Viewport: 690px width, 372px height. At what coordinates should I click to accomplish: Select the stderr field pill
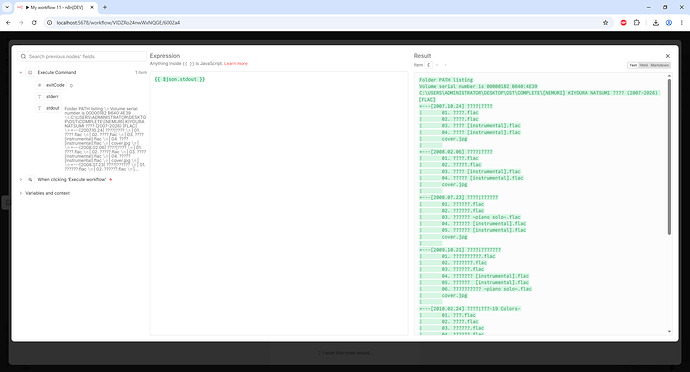[x=48, y=96]
